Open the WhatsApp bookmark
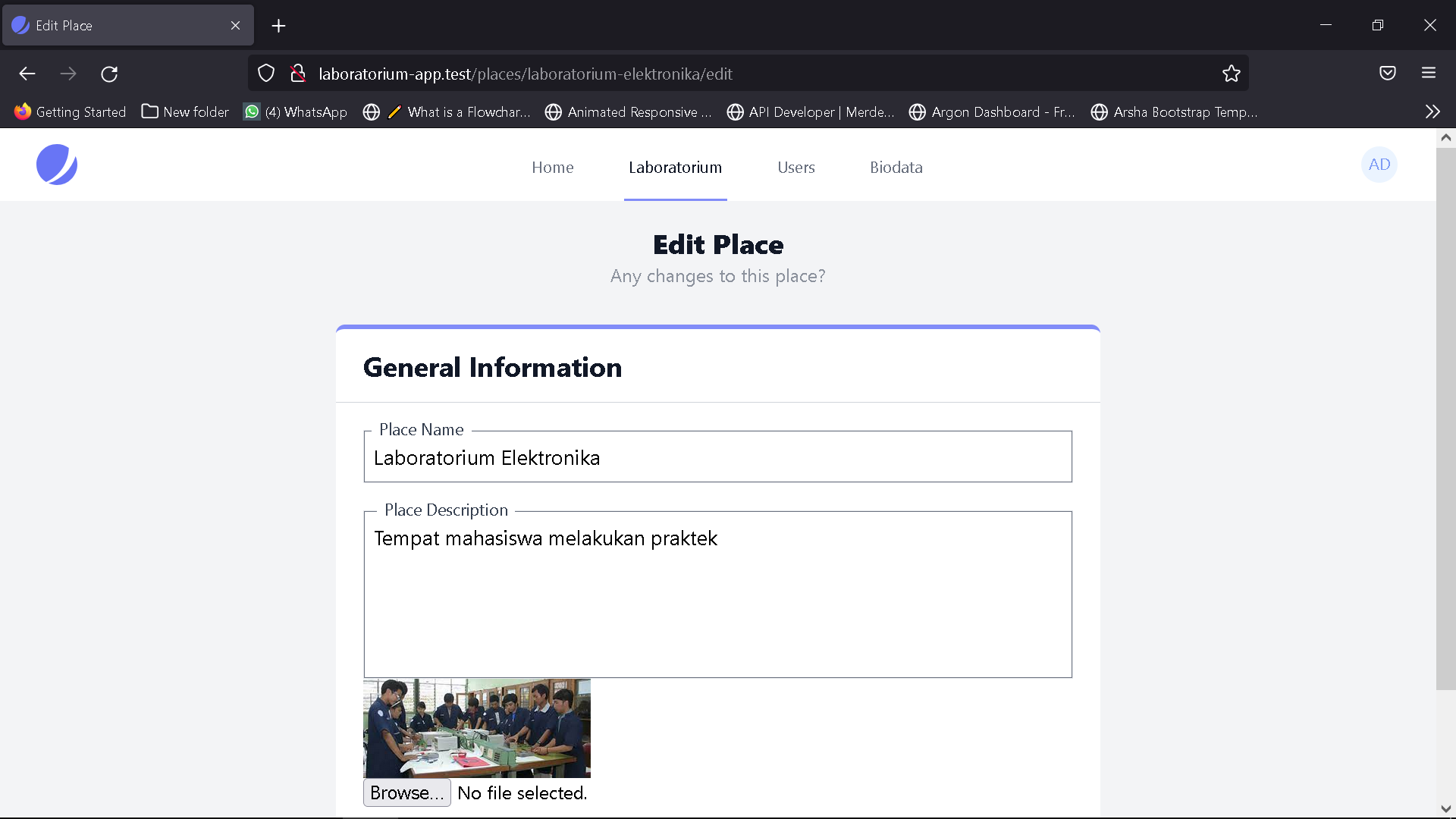The width and height of the screenshot is (1456, 819). tap(295, 111)
